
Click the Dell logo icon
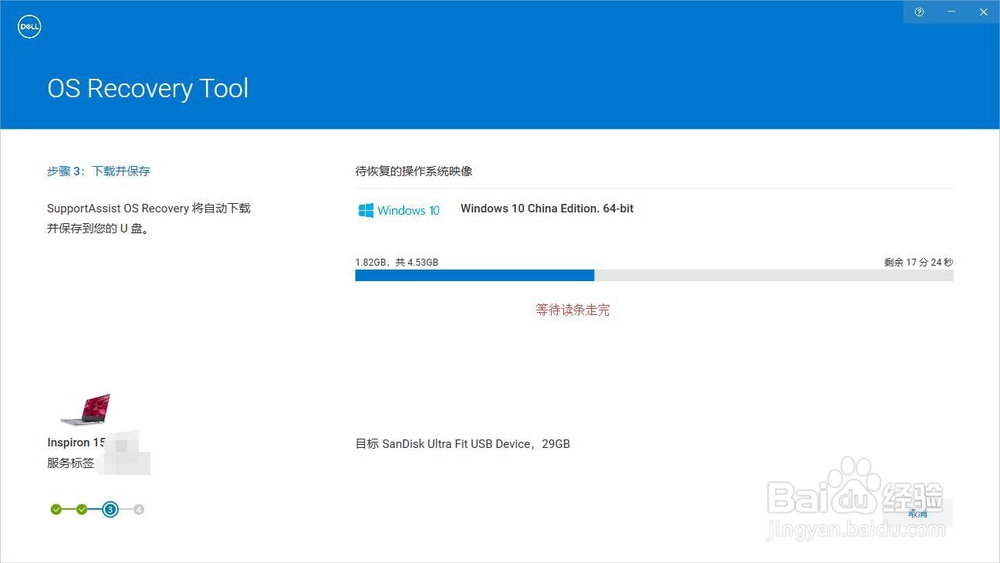[x=29, y=27]
